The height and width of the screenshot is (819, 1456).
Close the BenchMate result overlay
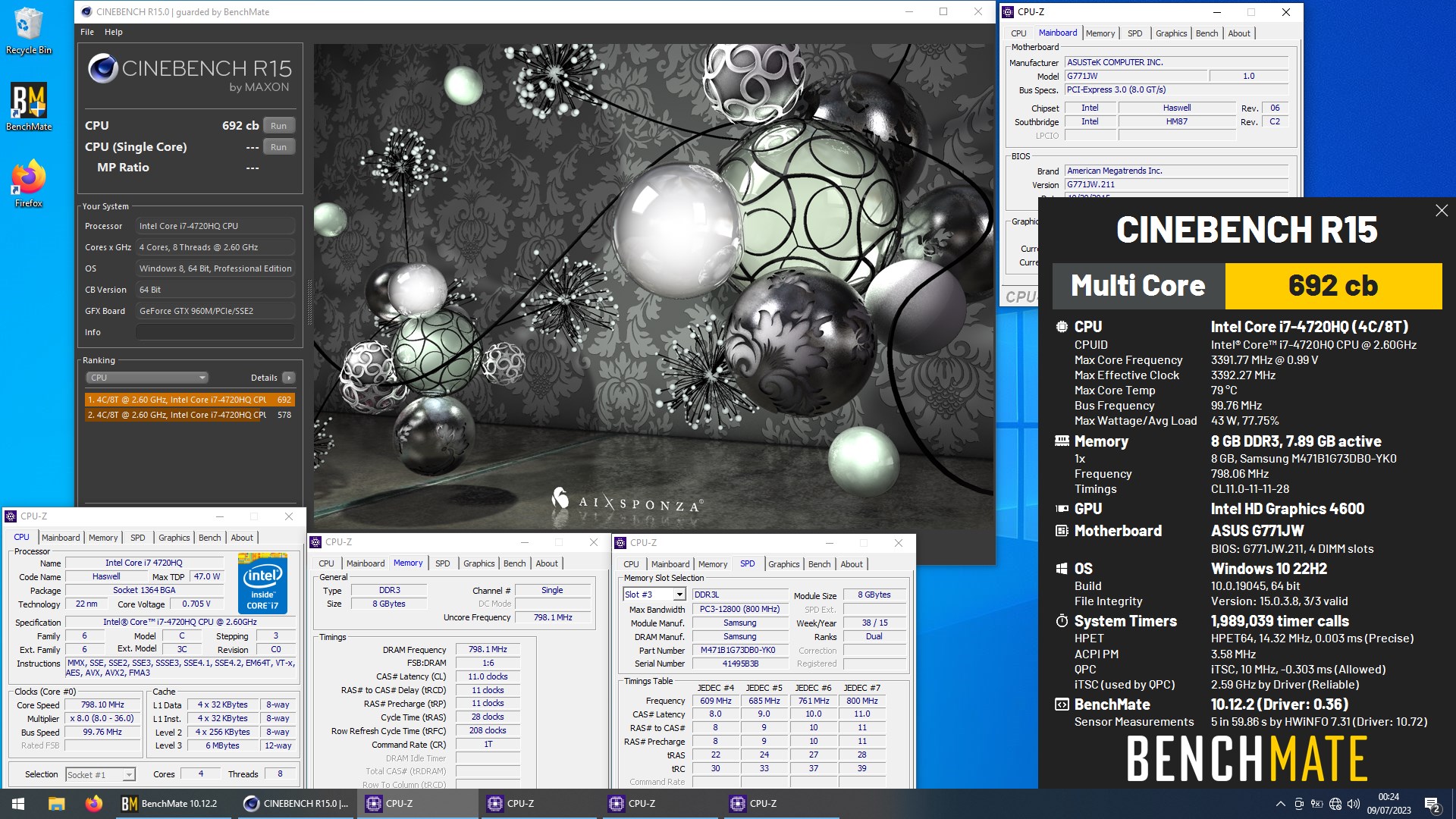pos(1442,210)
